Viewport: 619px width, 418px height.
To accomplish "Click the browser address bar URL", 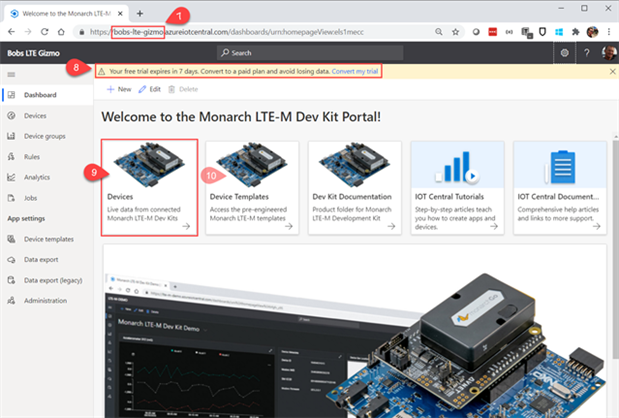I will click(227, 32).
